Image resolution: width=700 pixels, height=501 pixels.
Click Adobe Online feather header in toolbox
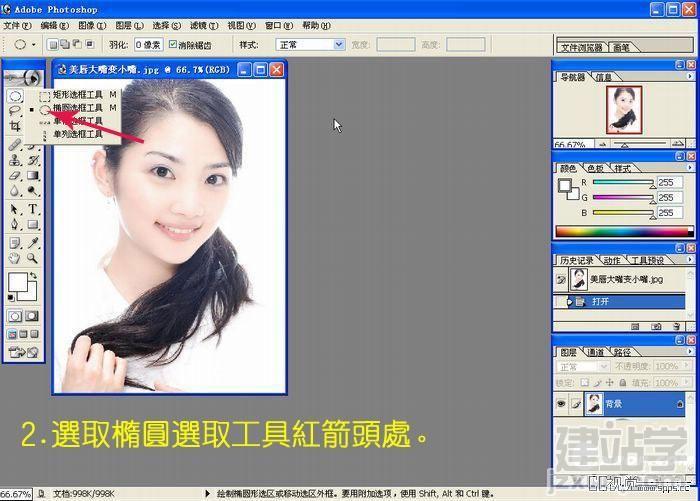pyautogui.click(x=24, y=78)
